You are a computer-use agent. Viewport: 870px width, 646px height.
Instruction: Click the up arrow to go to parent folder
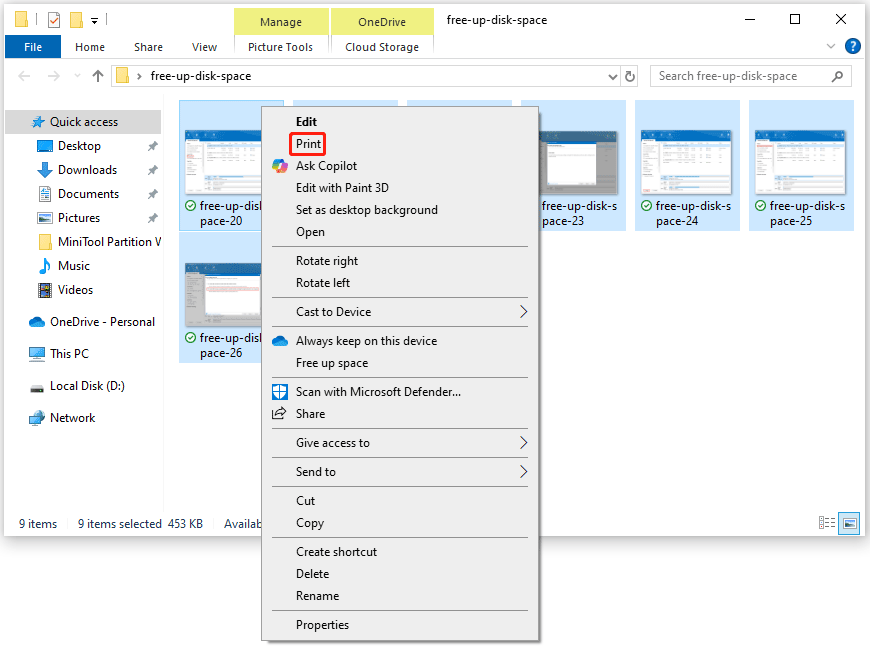point(97,76)
